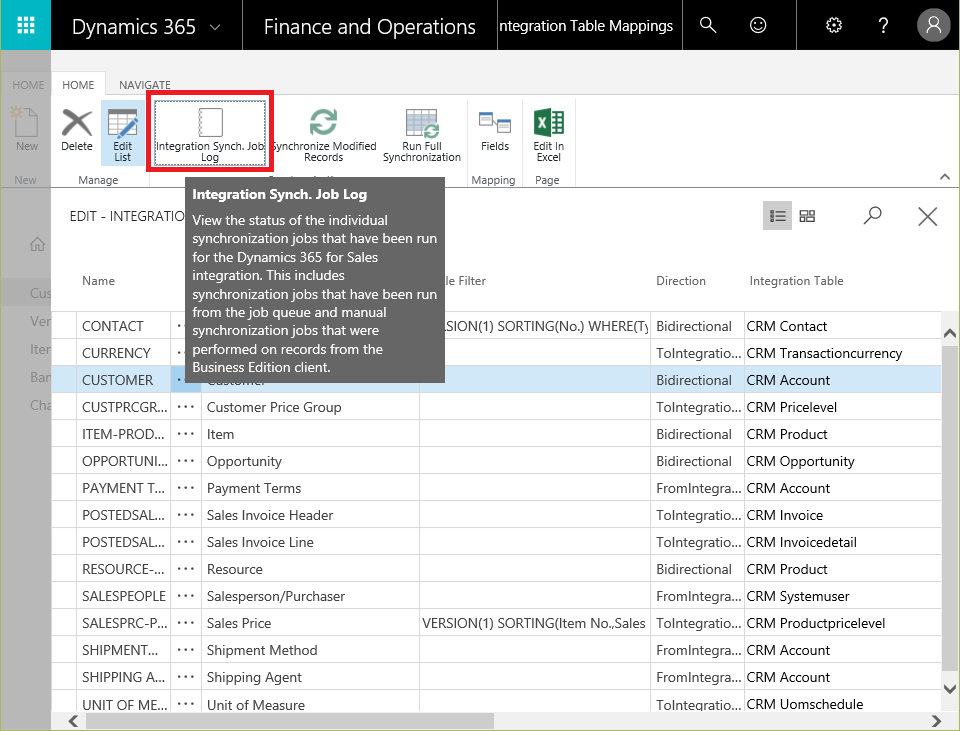960x731 pixels.
Task: Select background window's HOME tab
Action: 28,85
